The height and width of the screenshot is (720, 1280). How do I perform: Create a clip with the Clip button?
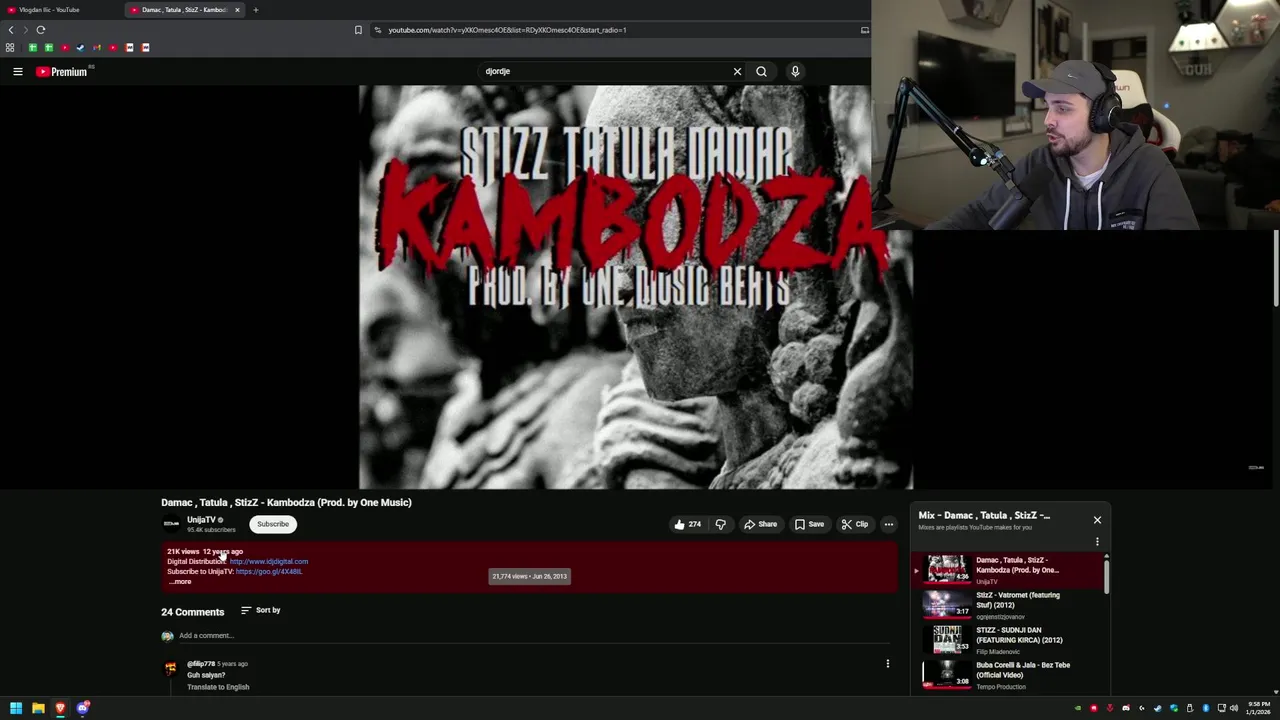[855, 524]
